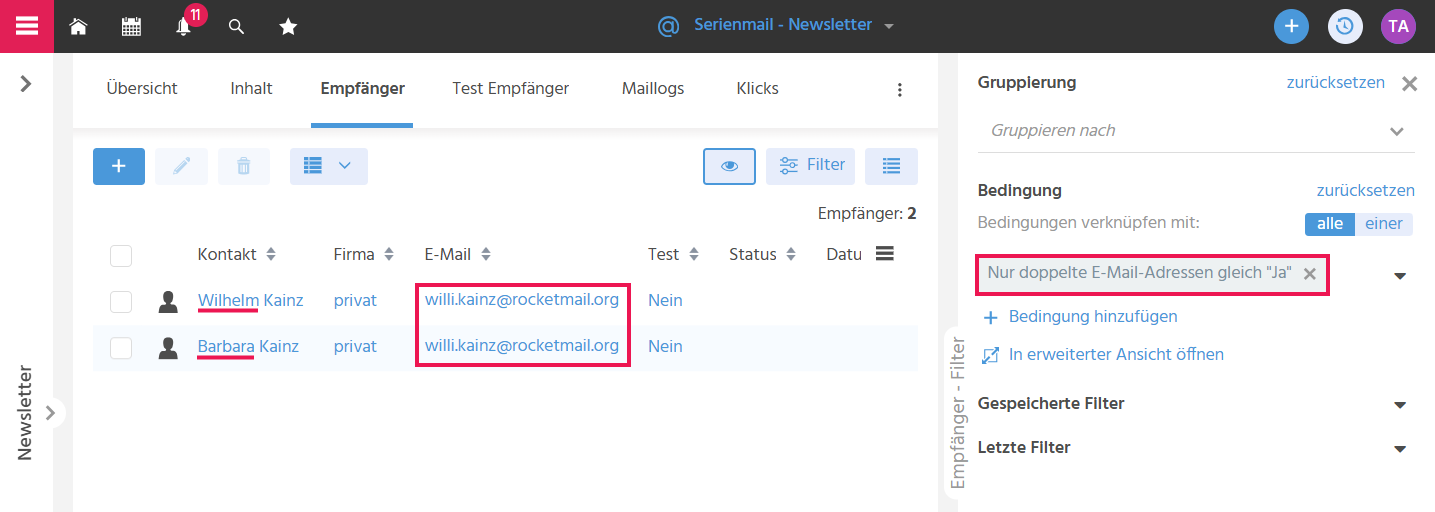This screenshot has width=1435, height=512.
Task: Open the list view dropdown button
Action: pyautogui.click(x=329, y=166)
